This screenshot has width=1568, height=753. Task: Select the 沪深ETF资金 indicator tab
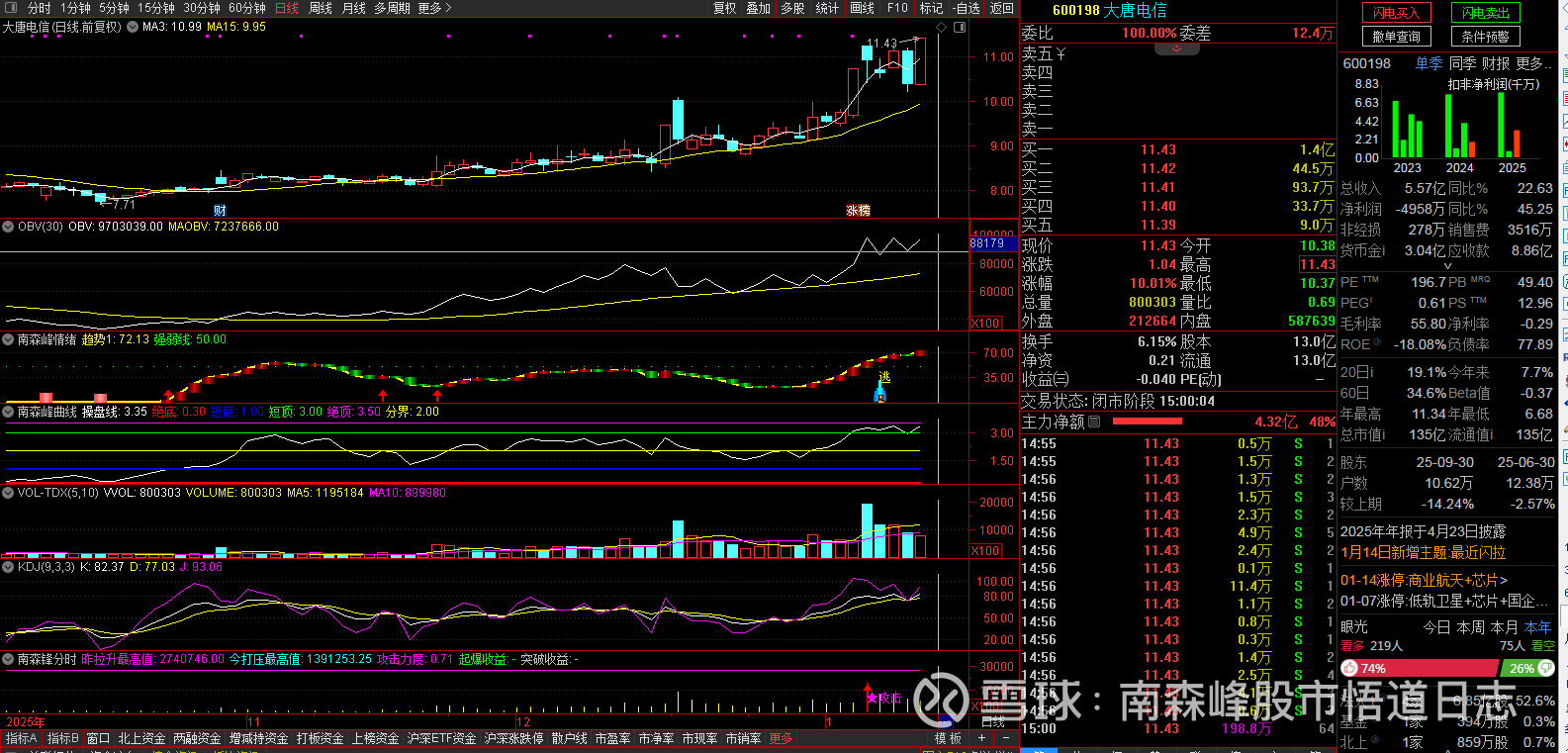tap(442, 738)
